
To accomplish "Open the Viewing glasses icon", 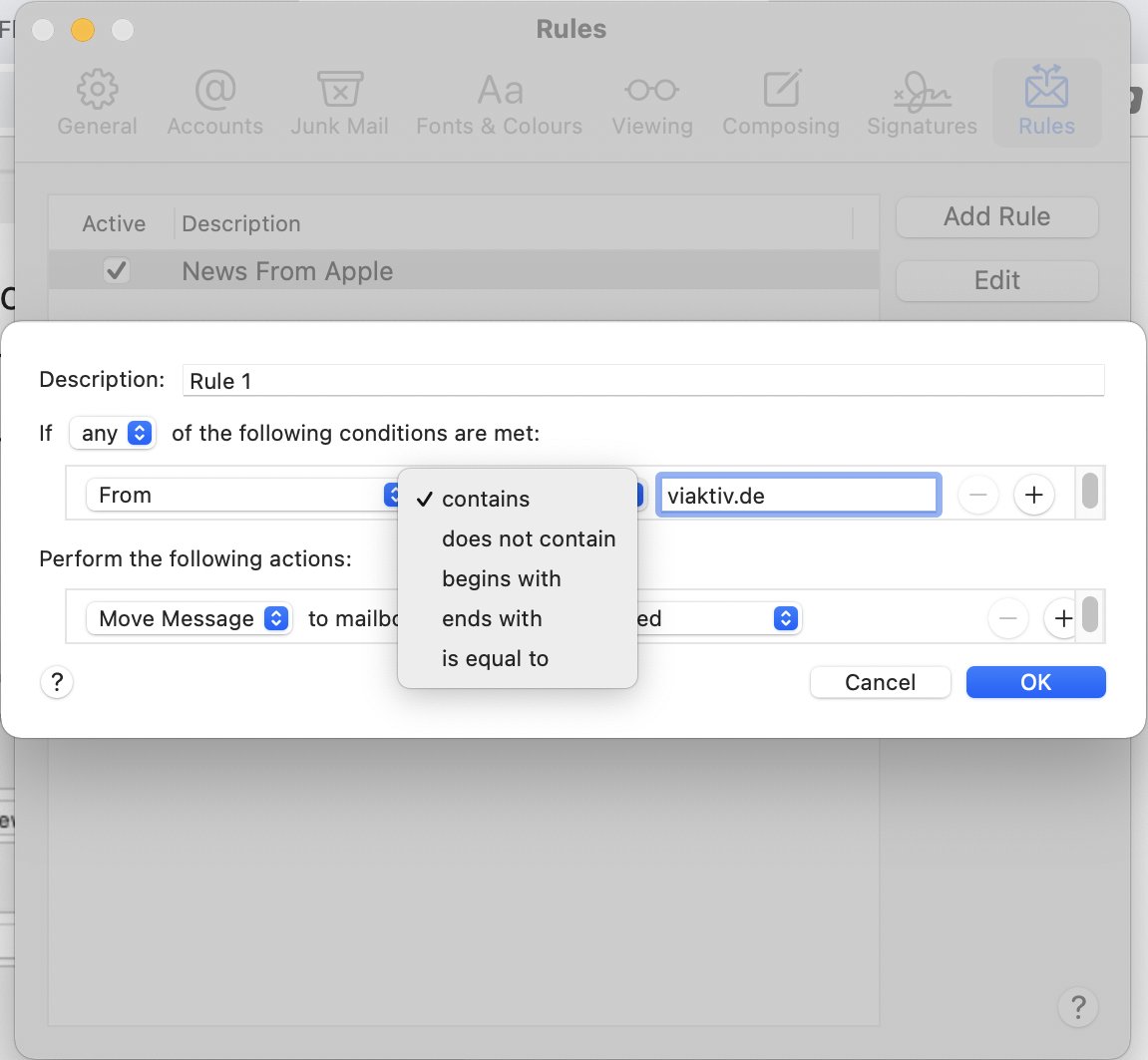I will [x=651, y=91].
